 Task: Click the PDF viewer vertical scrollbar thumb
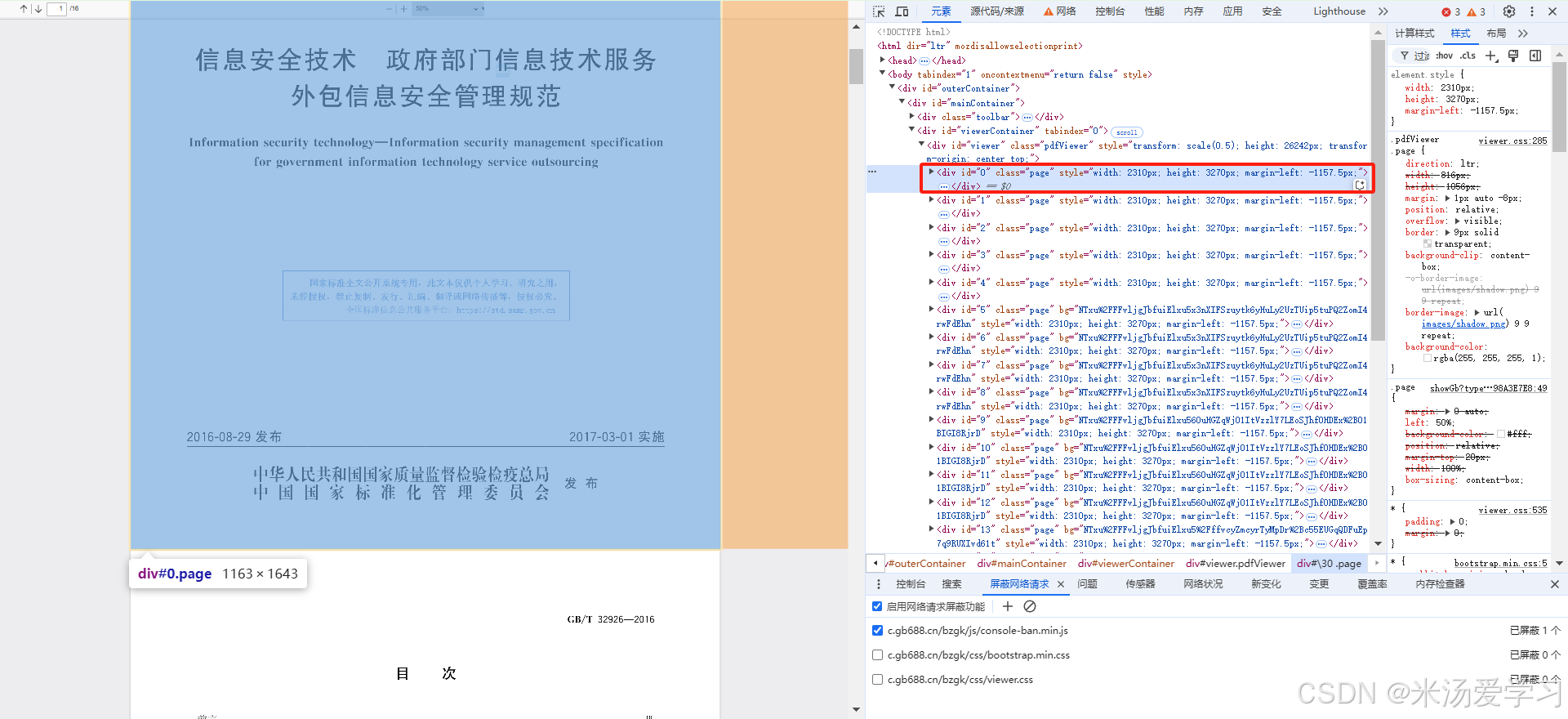pyautogui.click(x=856, y=65)
